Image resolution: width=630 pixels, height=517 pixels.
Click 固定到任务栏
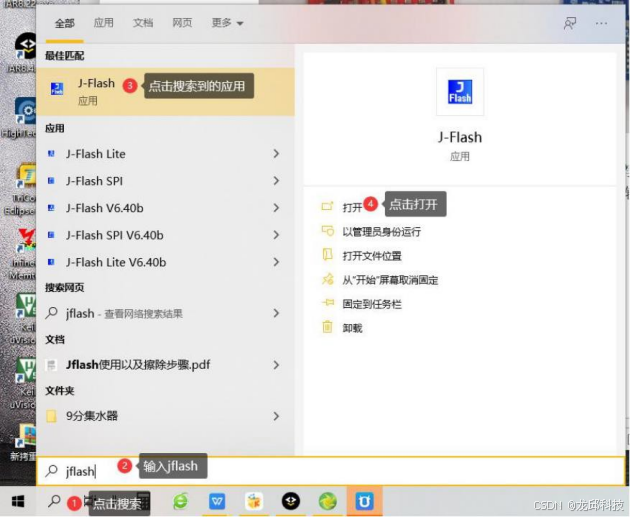point(372,304)
